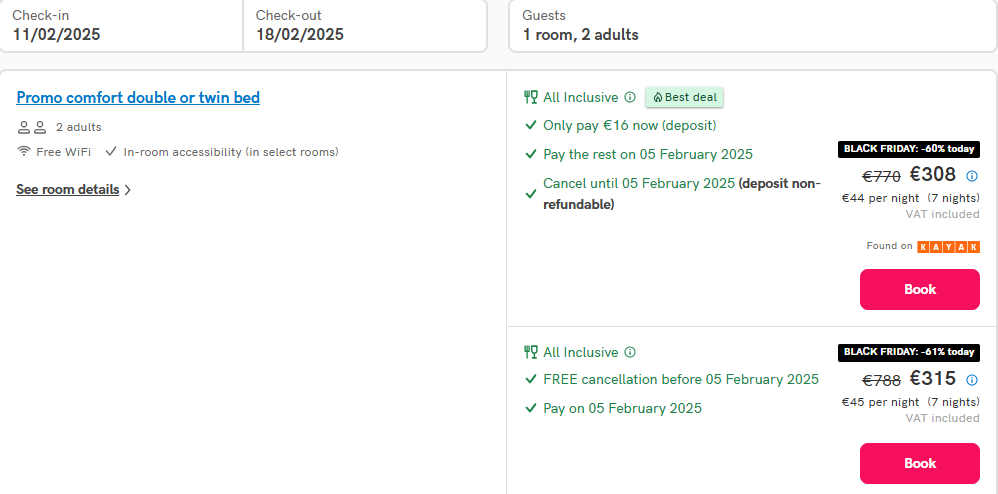The height and width of the screenshot is (494, 998).
Task: Click the BLACK FRIDAY -61% today badge
Action: (909, 352)
